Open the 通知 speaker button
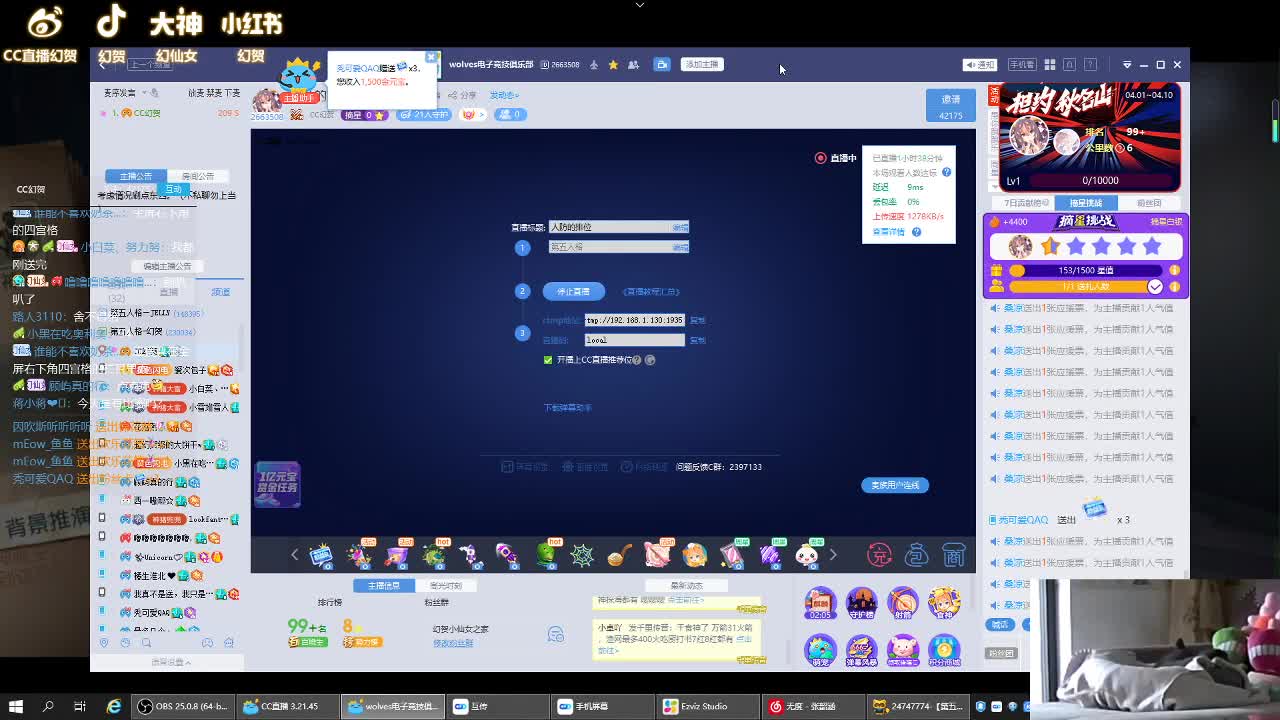Image resolution: width=1280 pixels, height=720 pixels. [980, 65]
